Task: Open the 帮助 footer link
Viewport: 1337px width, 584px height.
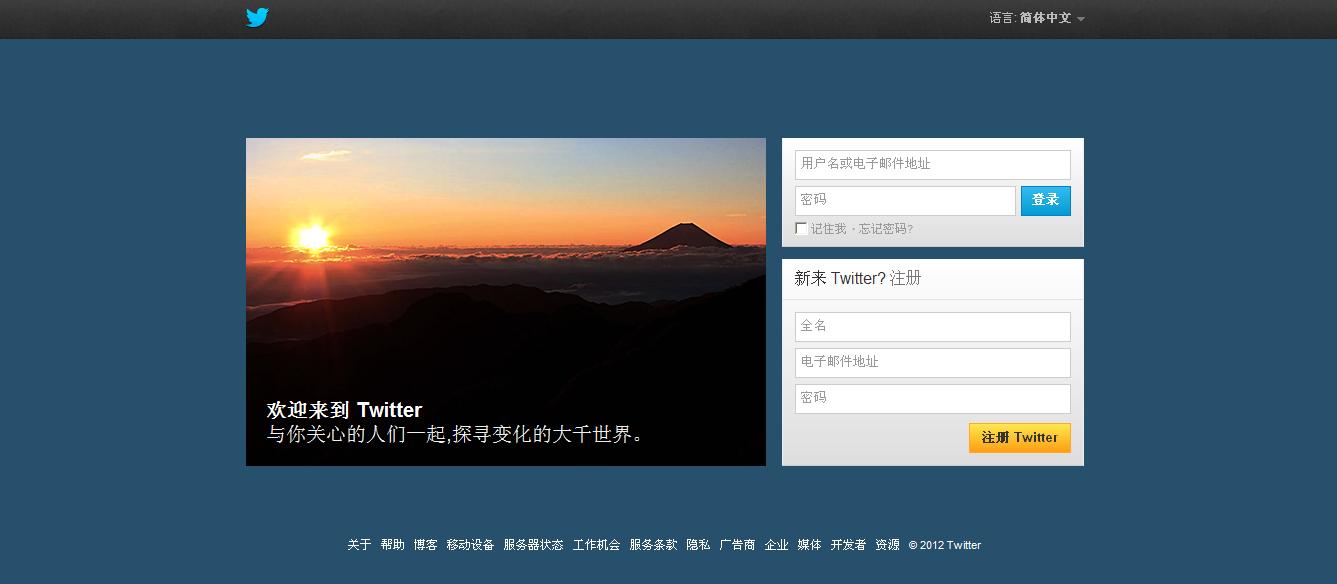Action: (392, 545)
